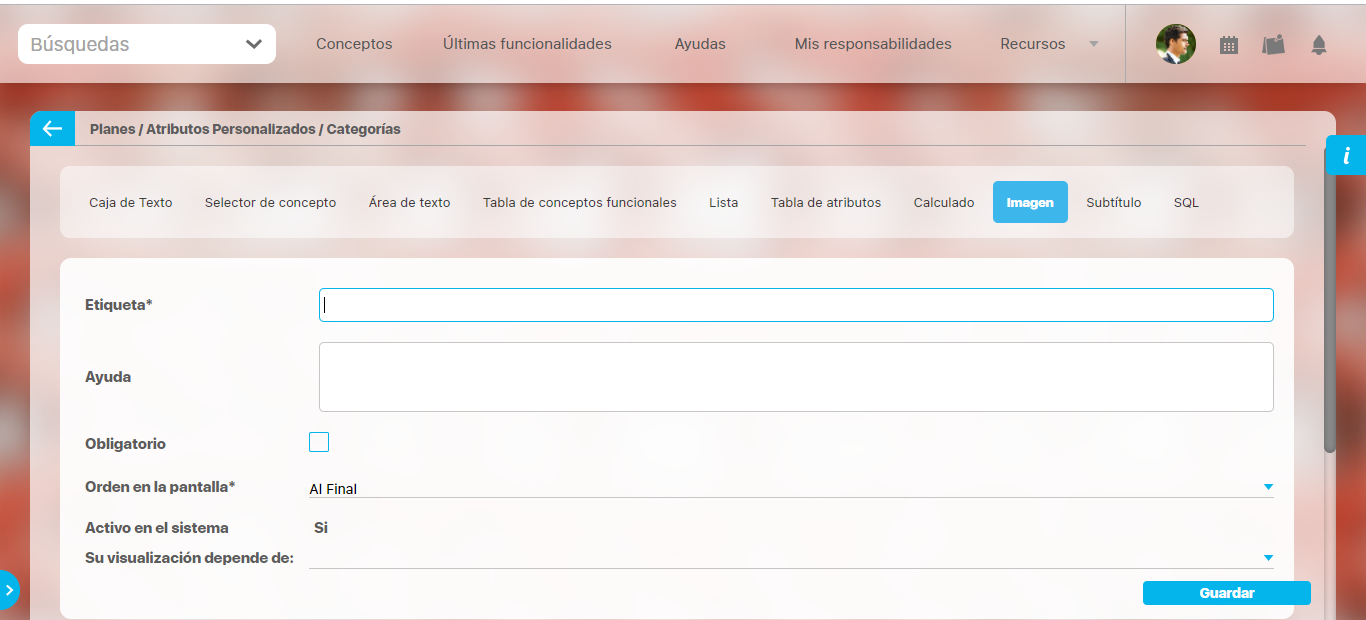Open the calendar icon in header
The image size is (1366, 620).
(x=1229, y=45)
